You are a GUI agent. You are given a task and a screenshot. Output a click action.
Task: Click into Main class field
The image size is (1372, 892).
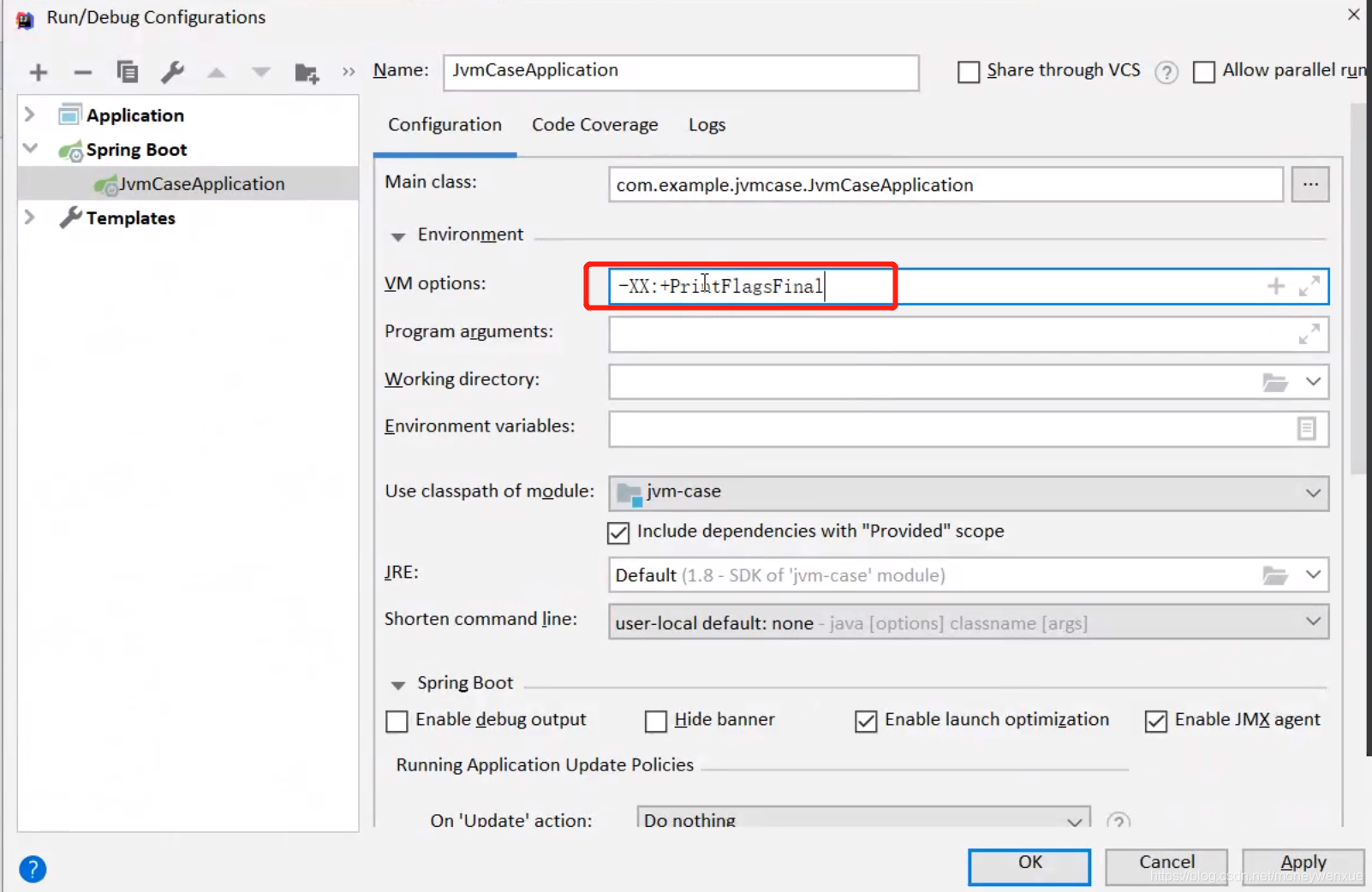945,184
